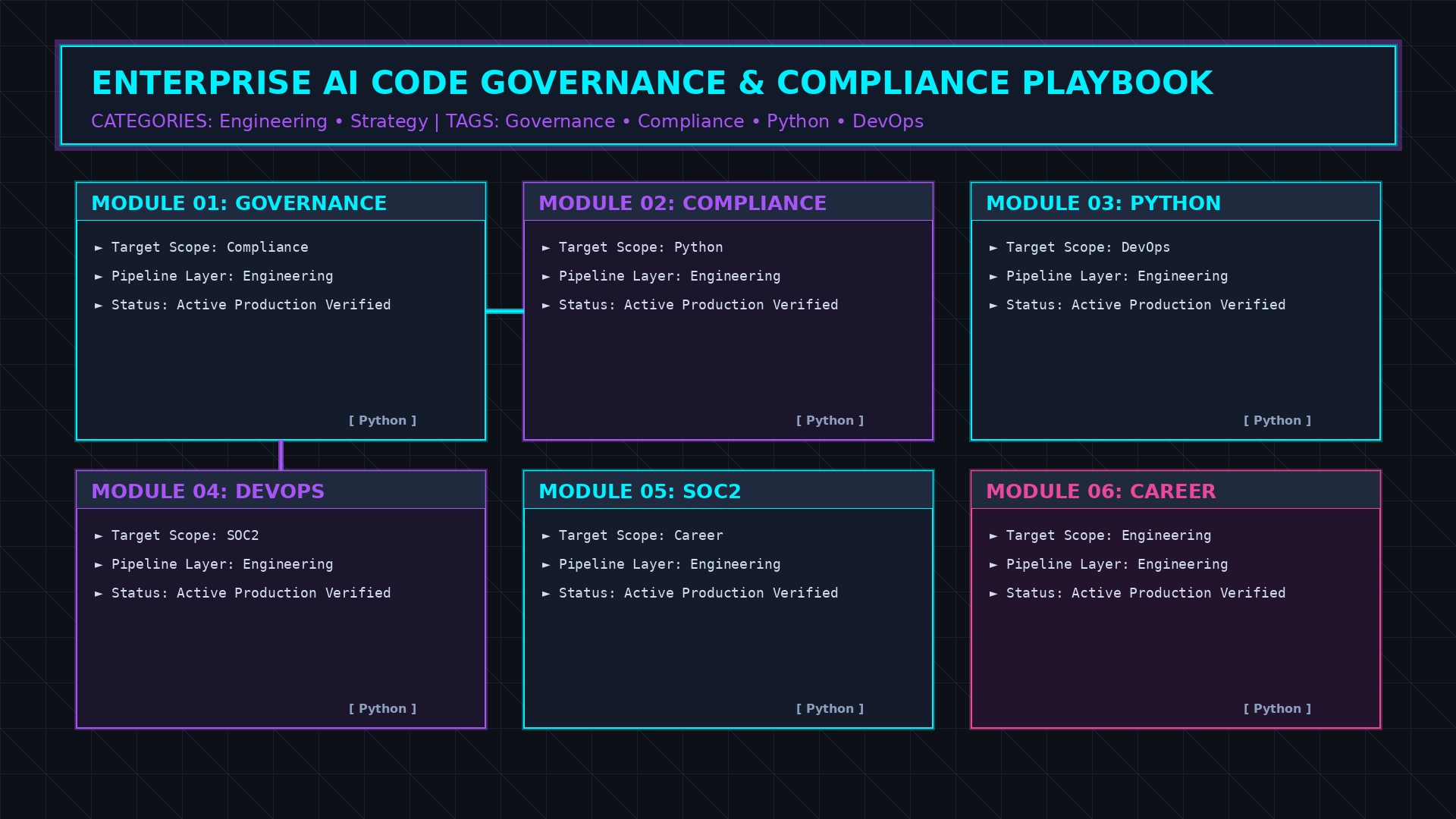Select 'Target Scope: Career' line
Image resolution: width=1456 pixels, height=819 pixels.
click(x=632, y=535)
